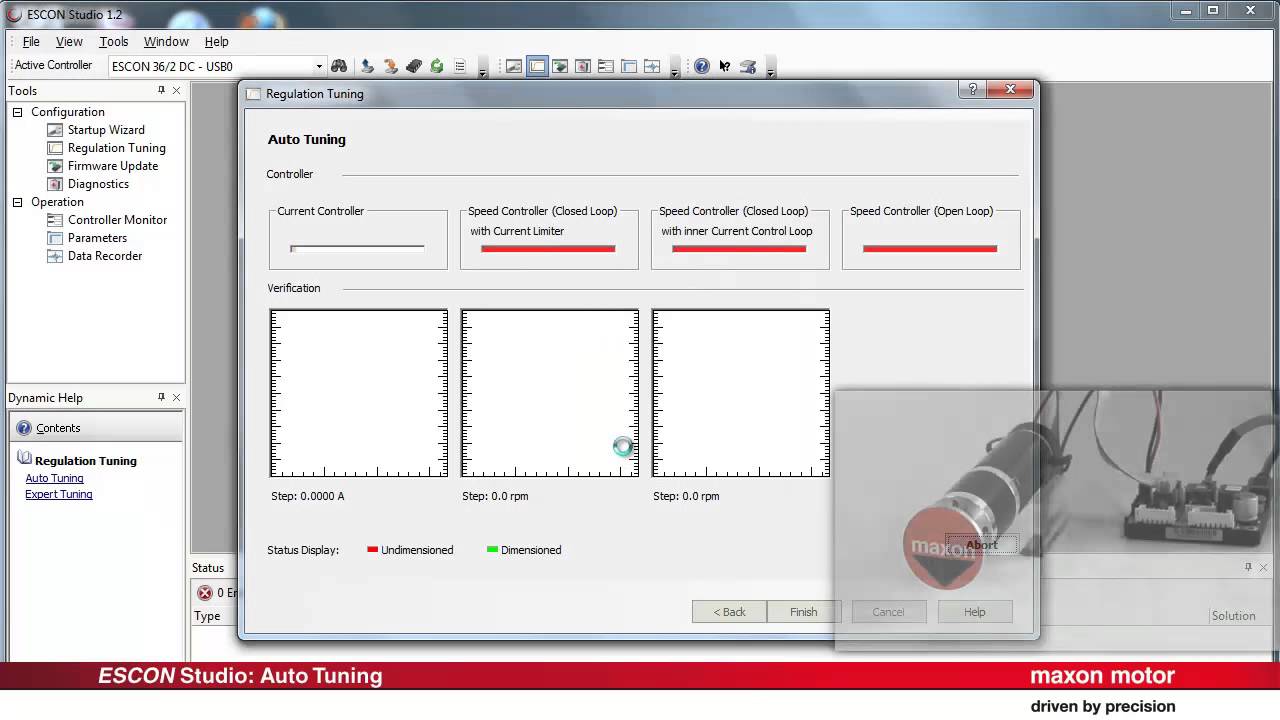Click the red error icon in Status
This screenshot has height=720, width=1280.
click(x=205, y=593)
